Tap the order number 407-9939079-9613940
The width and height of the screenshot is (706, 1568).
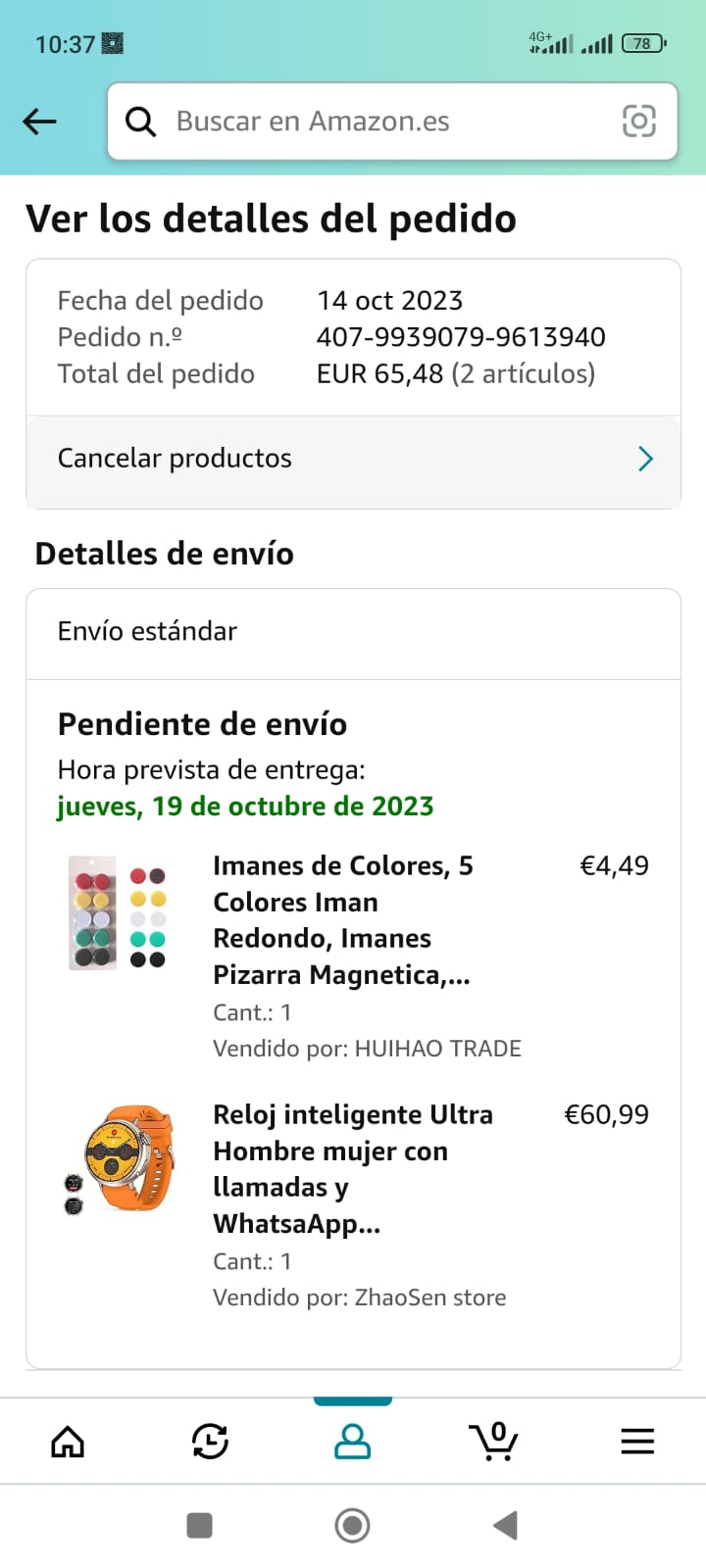pos(461,337)
